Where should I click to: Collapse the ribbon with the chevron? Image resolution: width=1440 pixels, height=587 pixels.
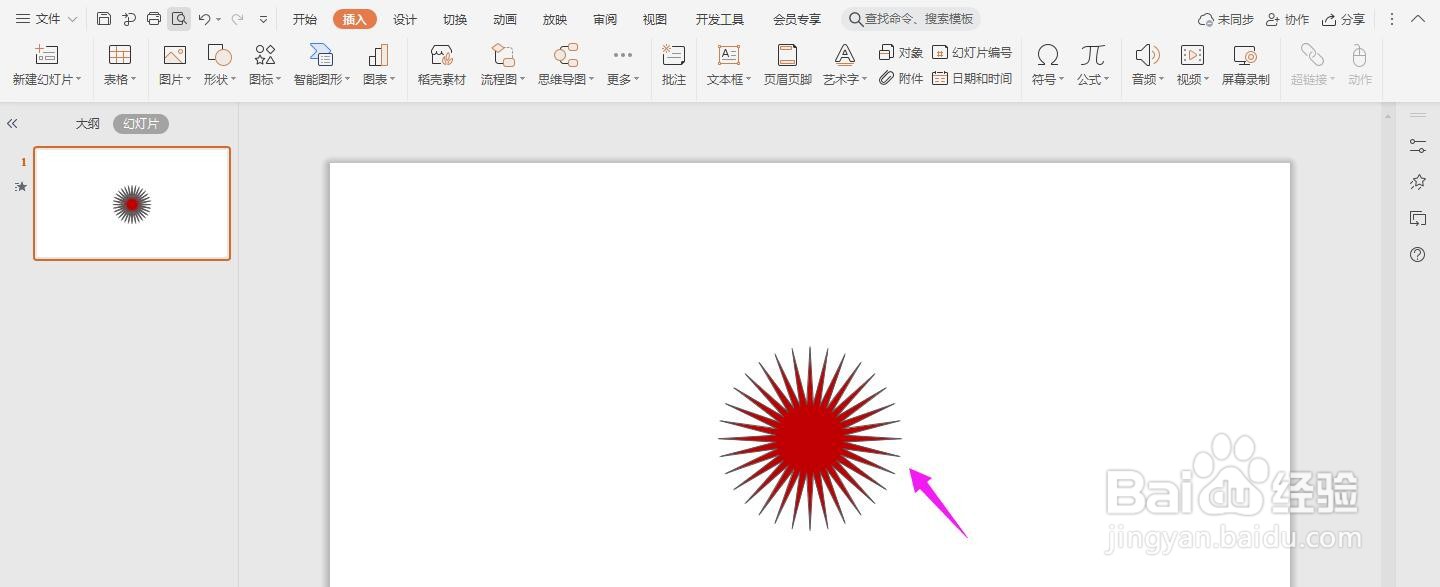pos(1418,19)
